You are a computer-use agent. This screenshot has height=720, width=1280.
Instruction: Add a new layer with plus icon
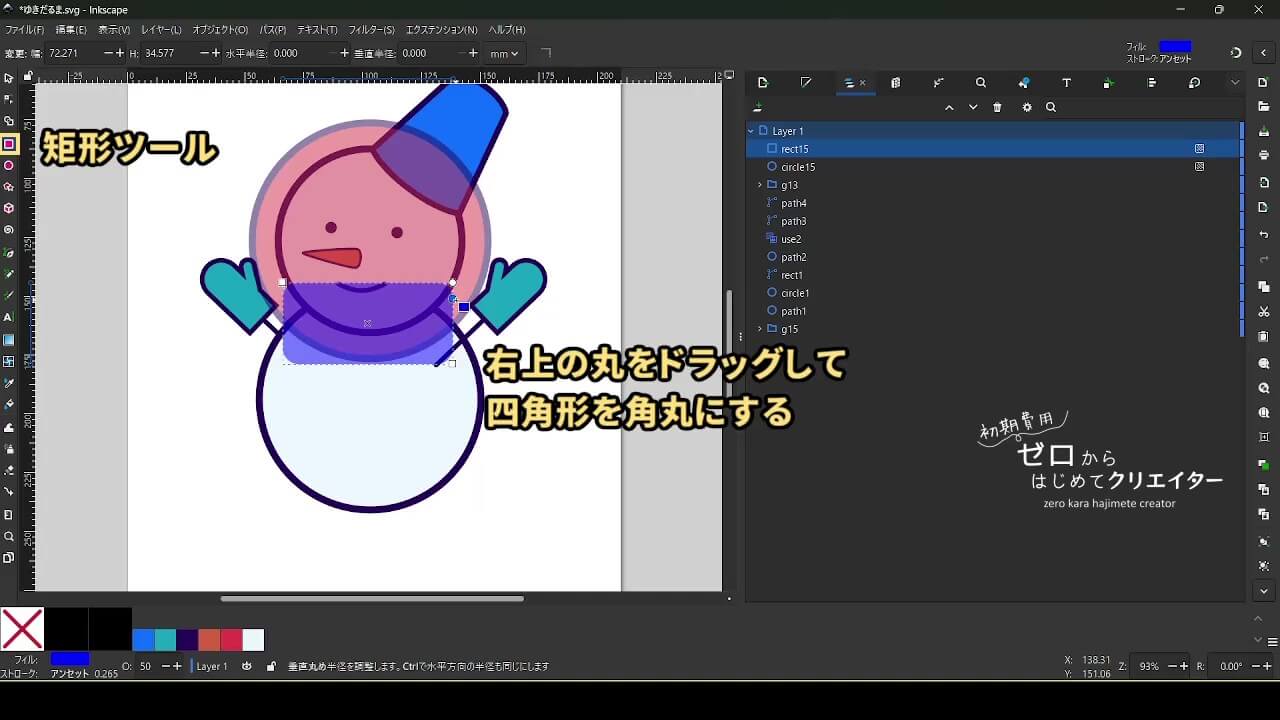point(758,108)
